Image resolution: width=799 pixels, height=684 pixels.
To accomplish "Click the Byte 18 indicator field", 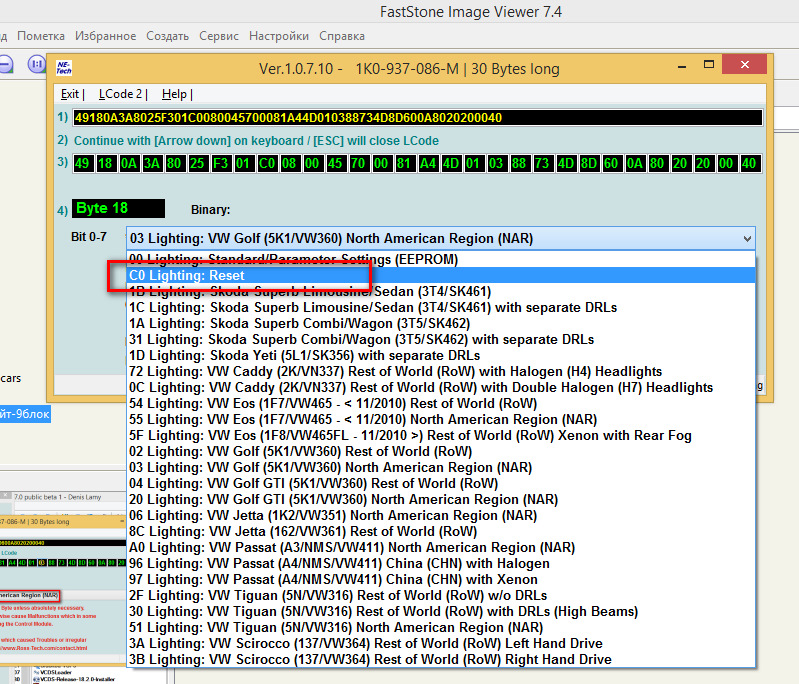I will (118, 208).
